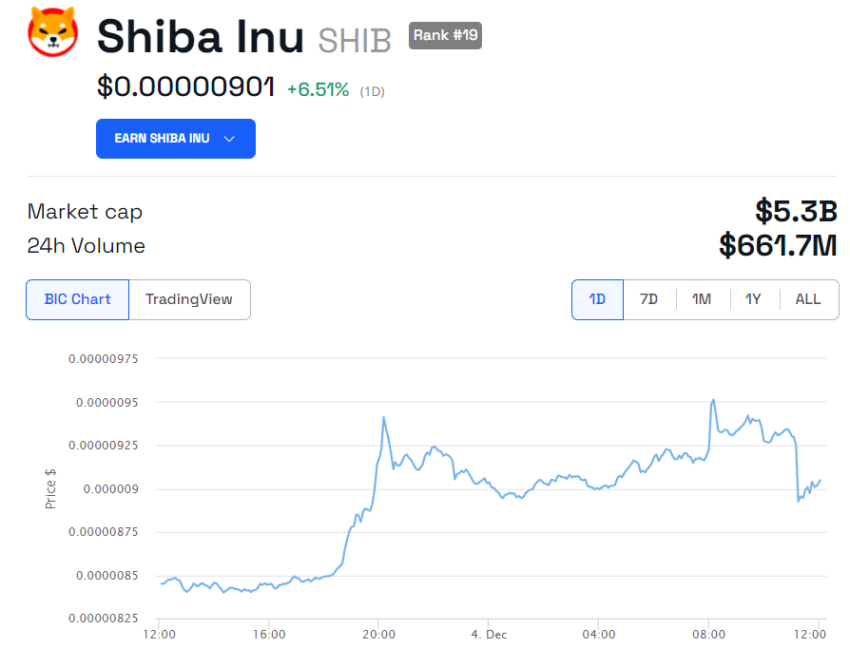
Task: Click the Price $ axis label
Action: pos(50,487)
